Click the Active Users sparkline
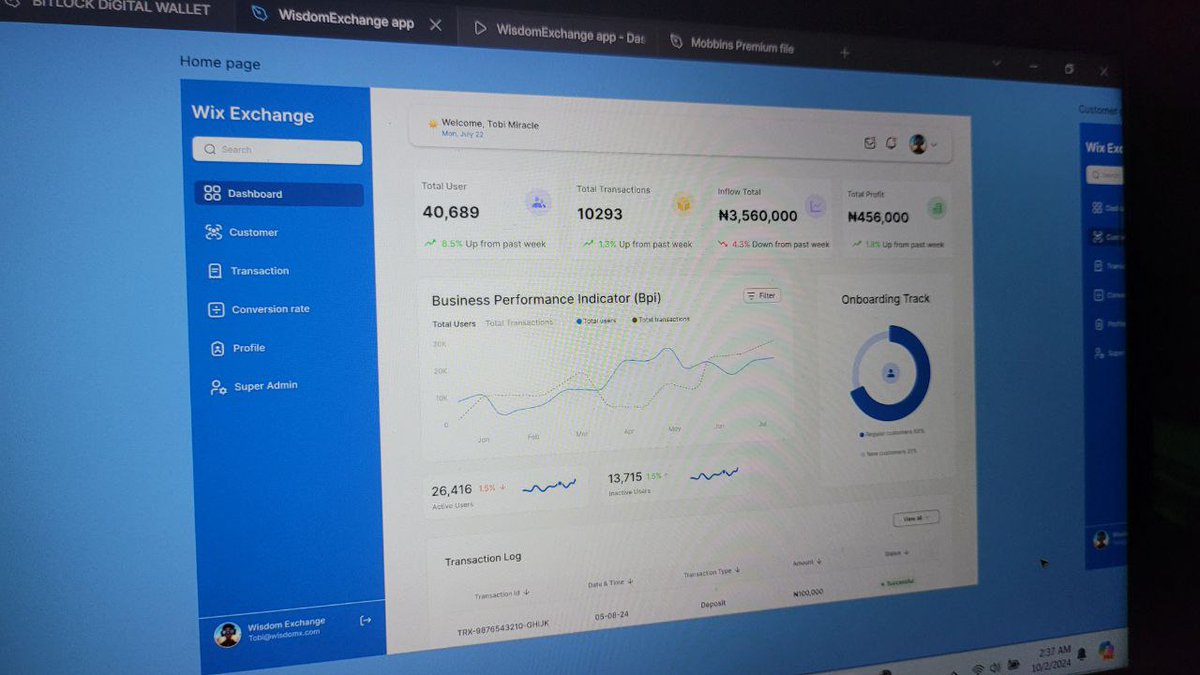Screen dimensions: 1200x675 pyautogui.click(x=549, y=486)
